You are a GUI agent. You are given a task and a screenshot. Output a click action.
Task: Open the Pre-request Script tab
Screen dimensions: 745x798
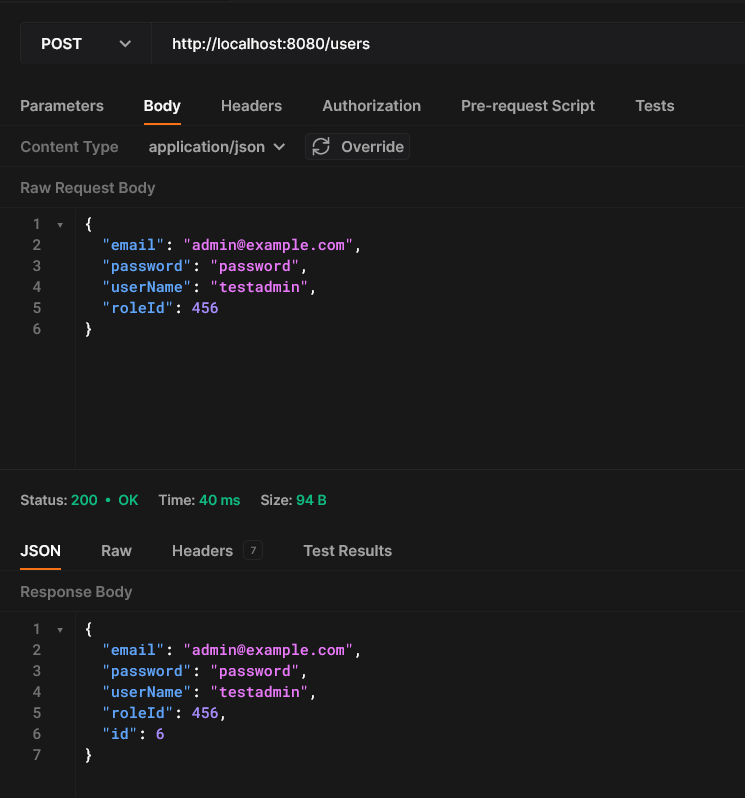(527, 106)
